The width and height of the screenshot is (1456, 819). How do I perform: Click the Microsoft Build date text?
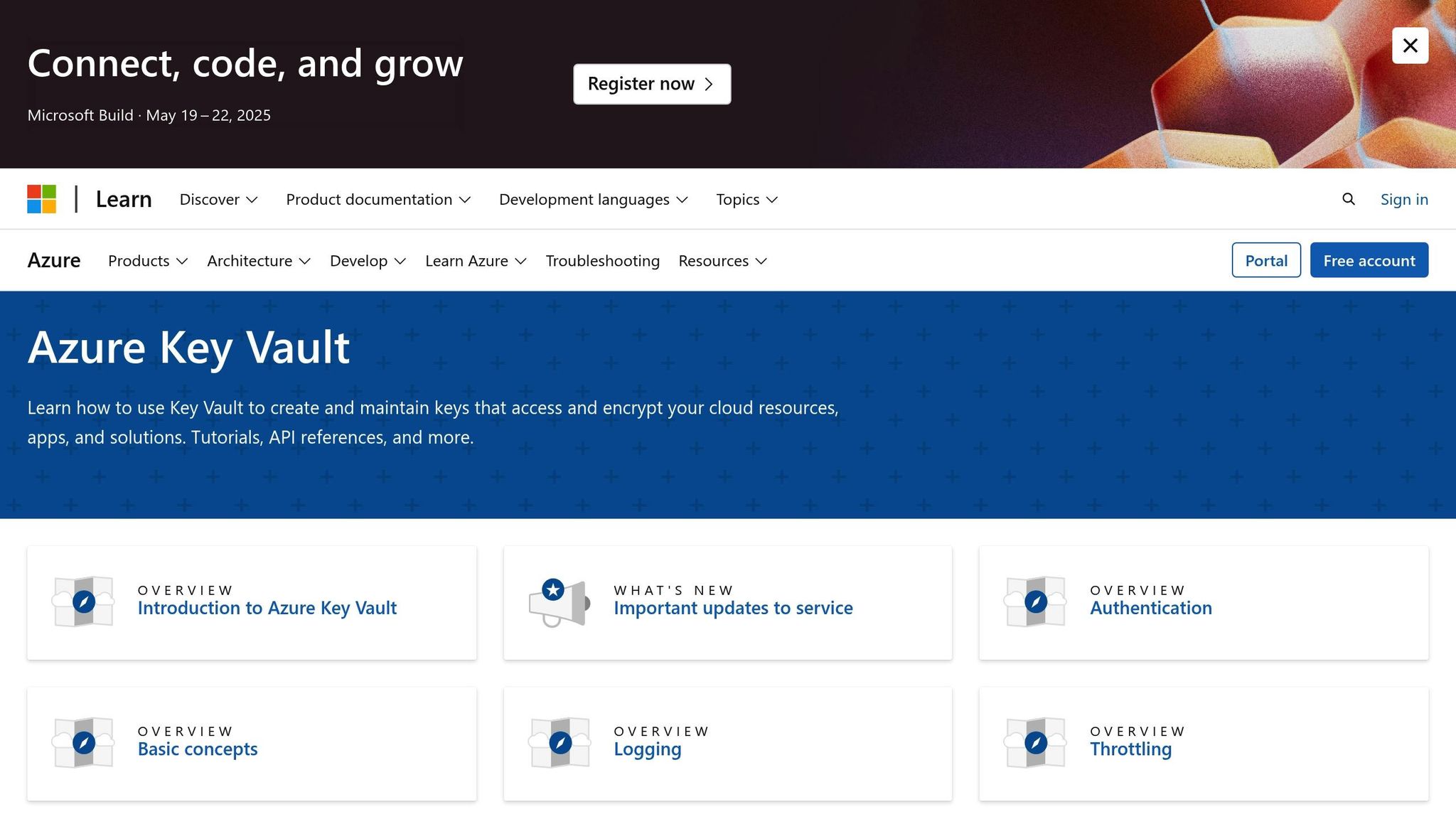point(149,115)
